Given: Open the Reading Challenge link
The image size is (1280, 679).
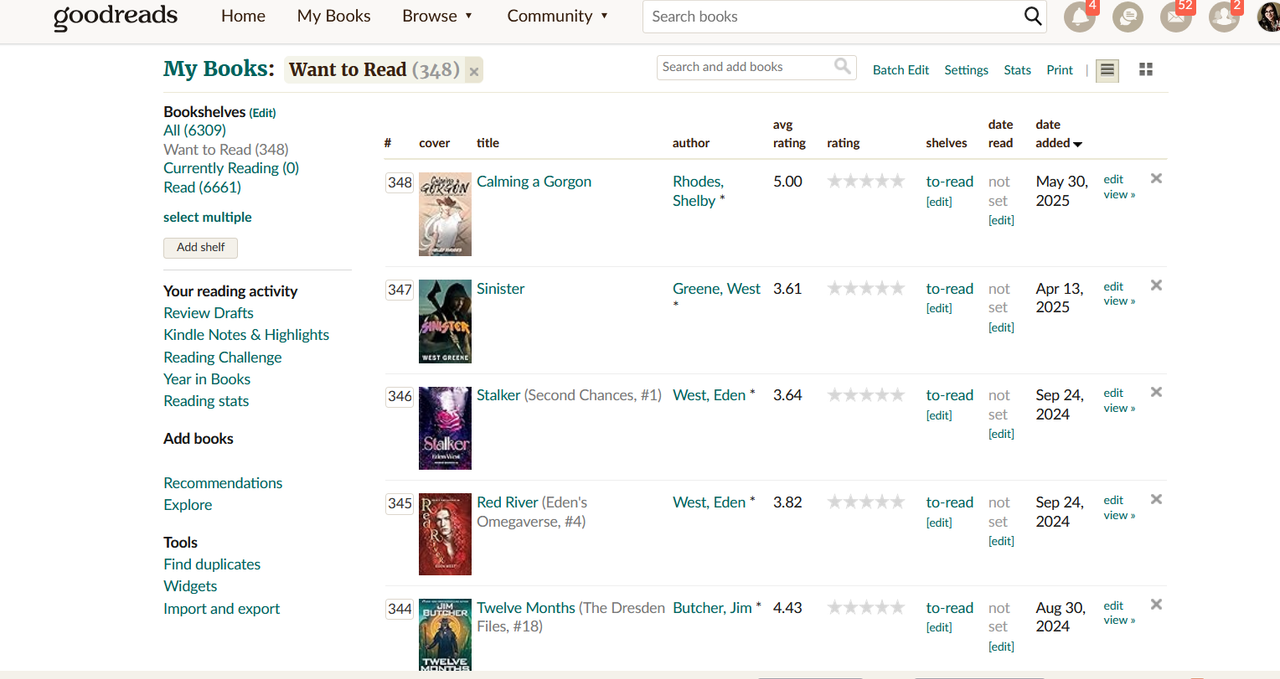Looking at the screenshot, I should (x=223, y=357).
